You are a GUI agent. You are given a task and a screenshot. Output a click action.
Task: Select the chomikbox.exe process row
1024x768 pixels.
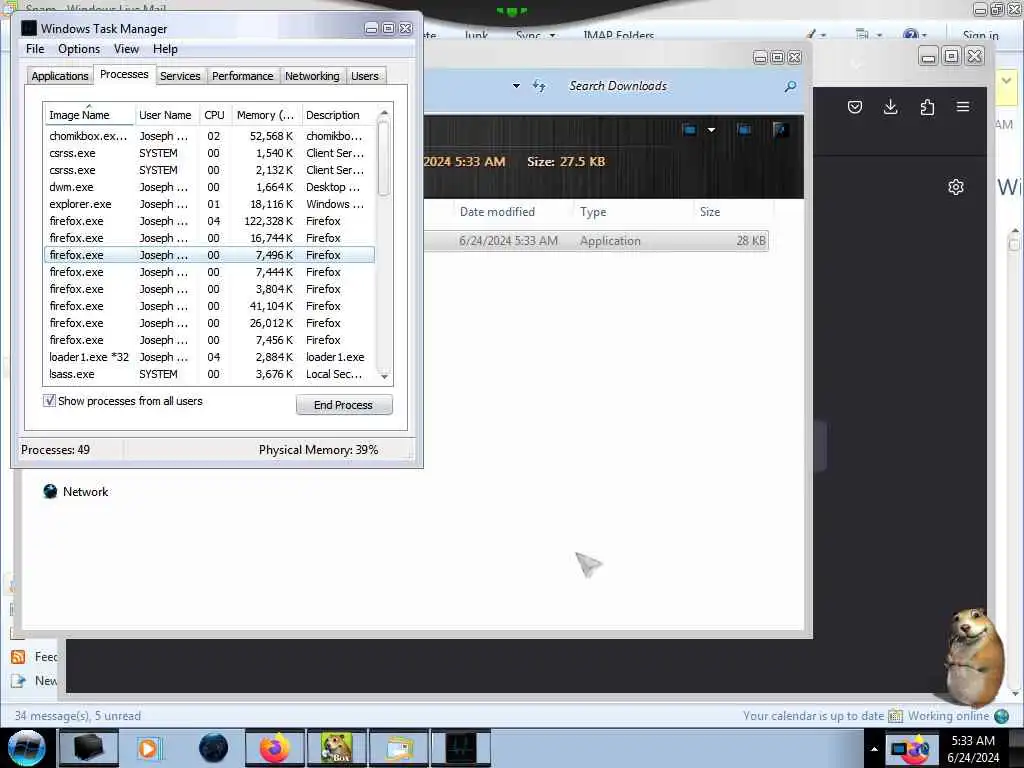click(x=209, y=136)
